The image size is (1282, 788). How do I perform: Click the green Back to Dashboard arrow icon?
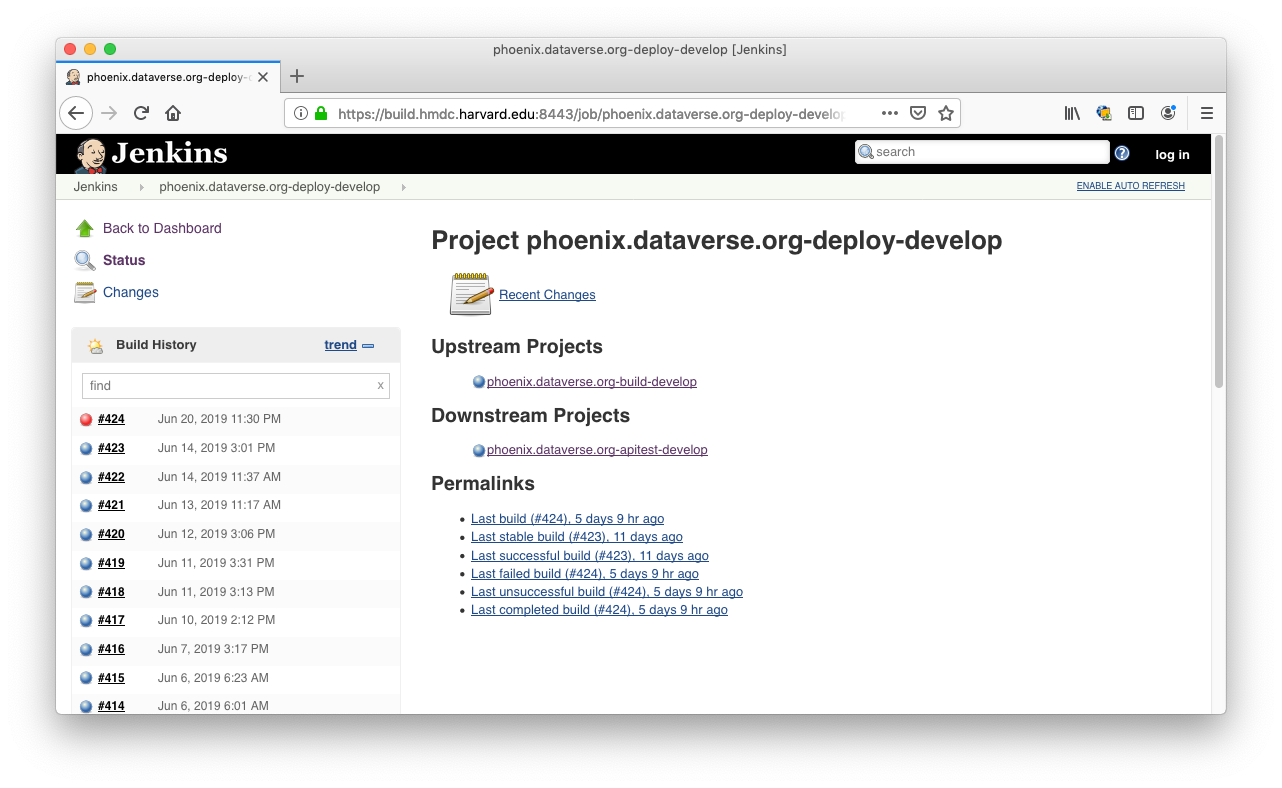coord(85,228)
